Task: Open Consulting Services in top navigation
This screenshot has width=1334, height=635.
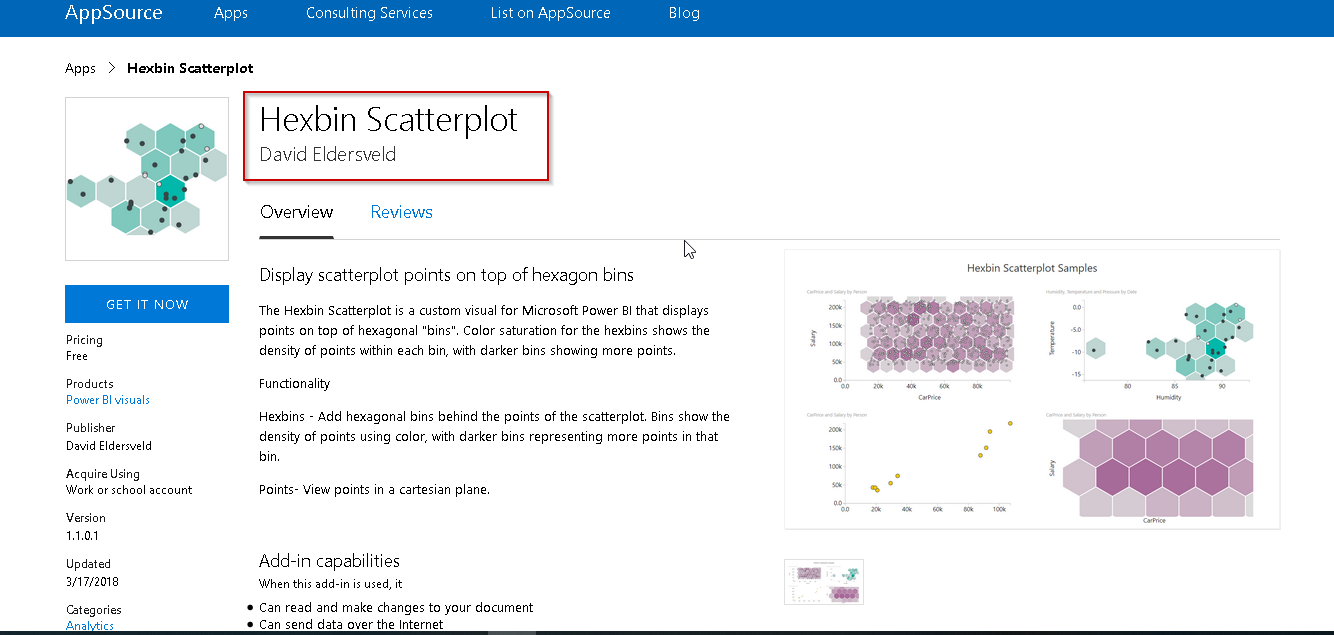Action: [x=369, y=13]
